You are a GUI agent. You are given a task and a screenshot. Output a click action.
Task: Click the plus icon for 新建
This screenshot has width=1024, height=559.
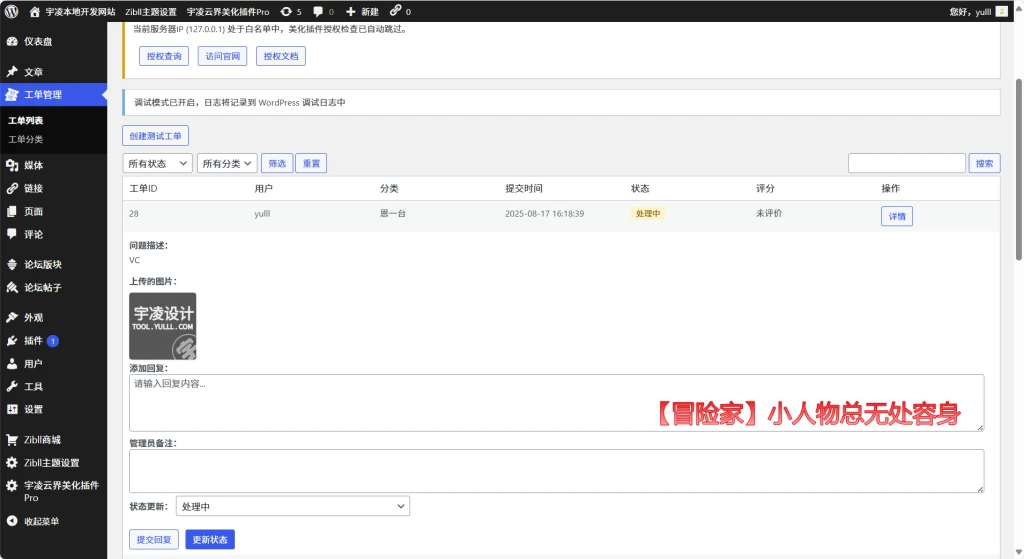pyautogui.click(x=351, y=12)
